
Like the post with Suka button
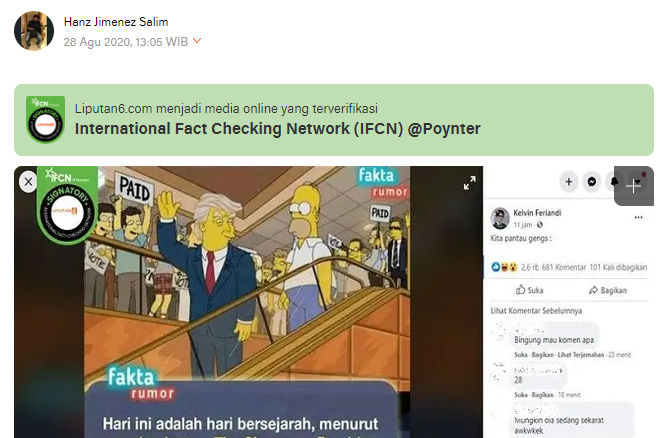(529, 290)
